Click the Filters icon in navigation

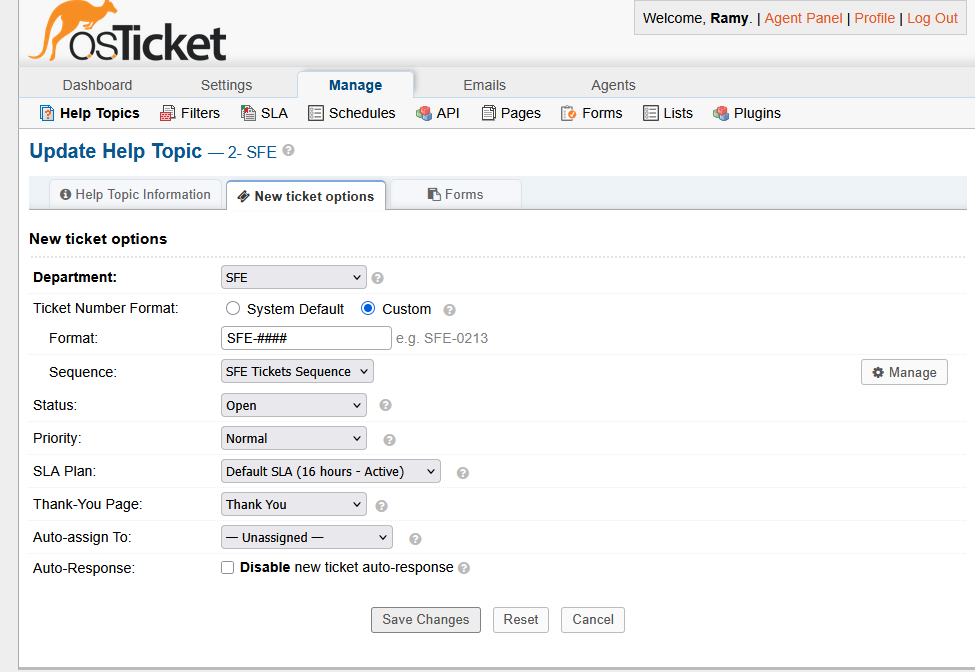click(168, 113)
